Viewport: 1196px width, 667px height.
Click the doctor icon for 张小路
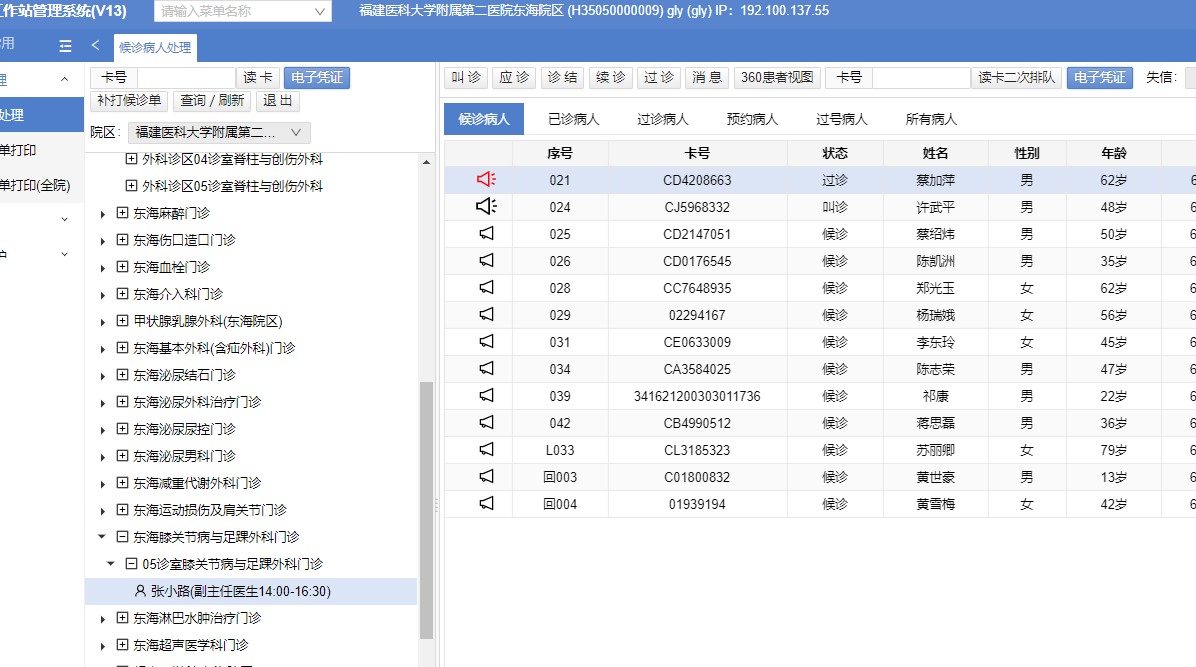click(140, 591)
